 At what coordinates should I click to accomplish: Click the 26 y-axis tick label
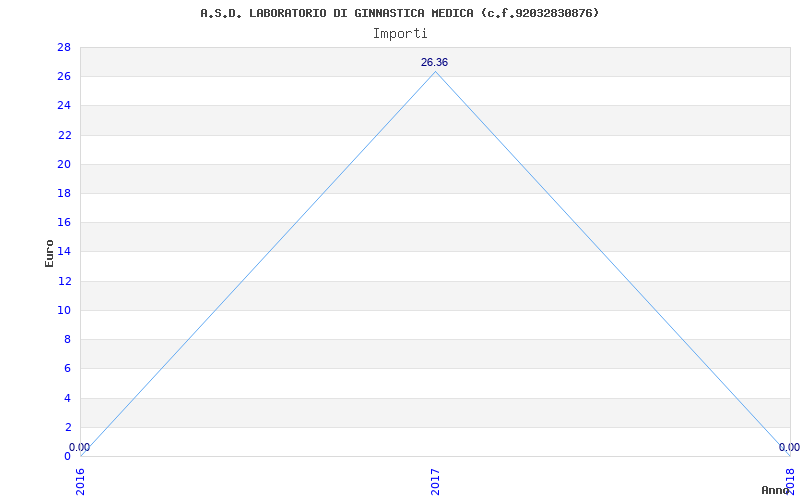point(64,77)
